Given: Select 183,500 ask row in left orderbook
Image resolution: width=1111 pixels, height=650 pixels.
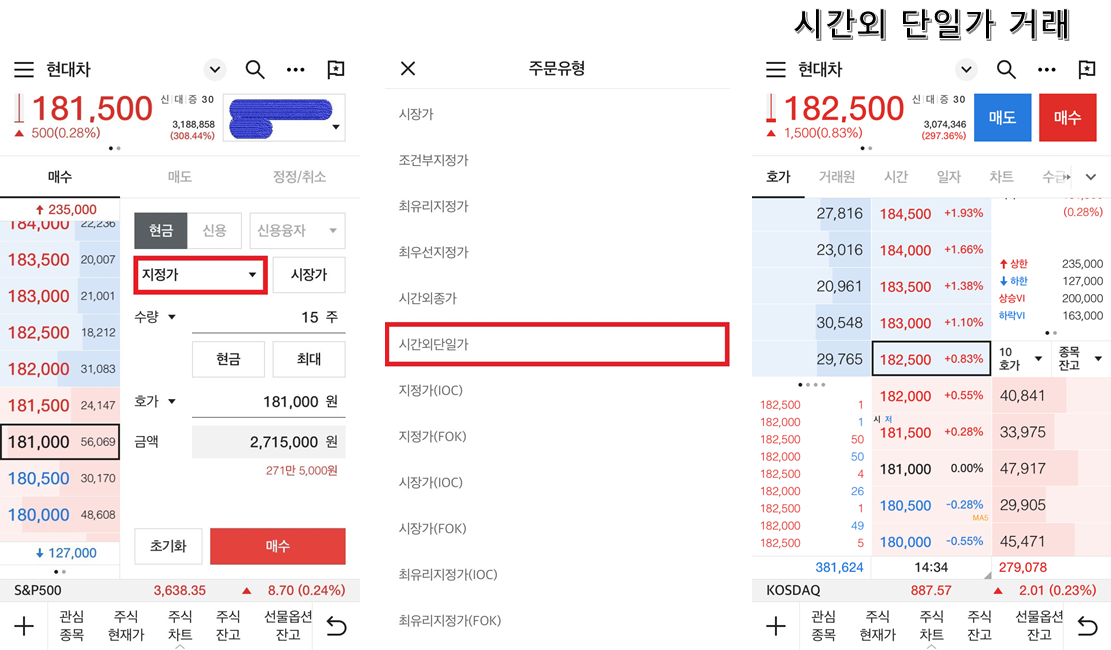Looking at the screenshot, I should (60, 259).
